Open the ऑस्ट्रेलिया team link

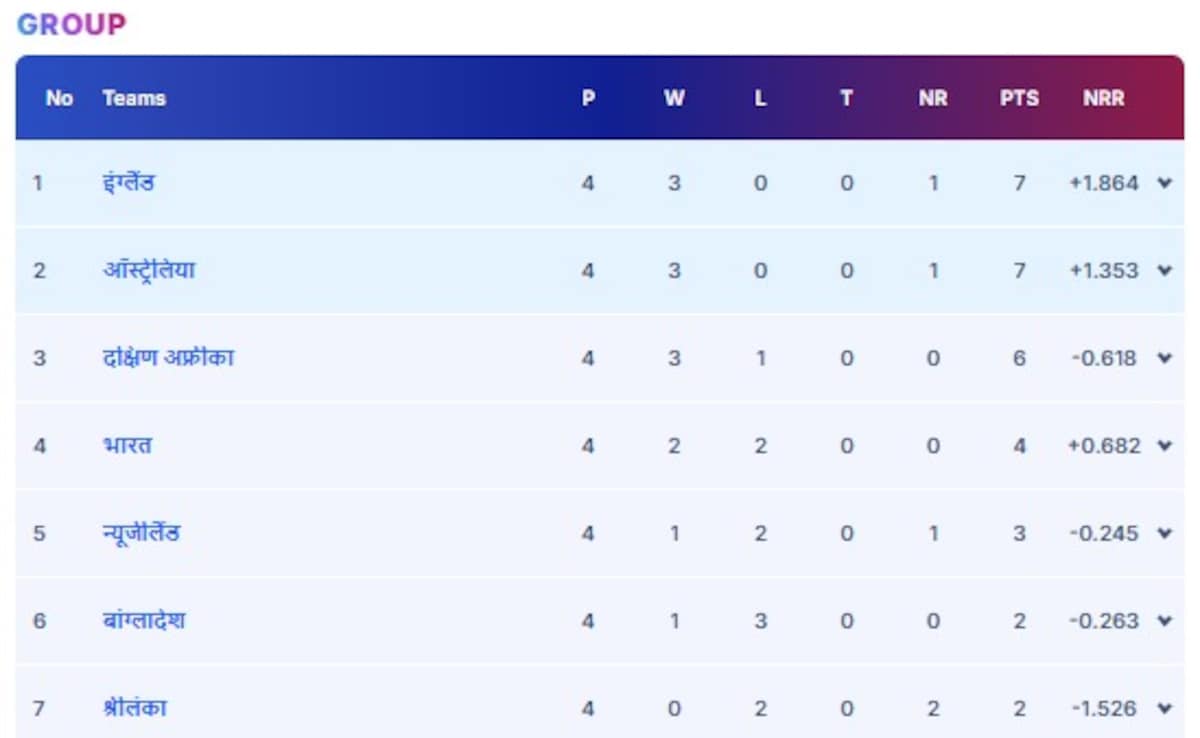(149, 270)
